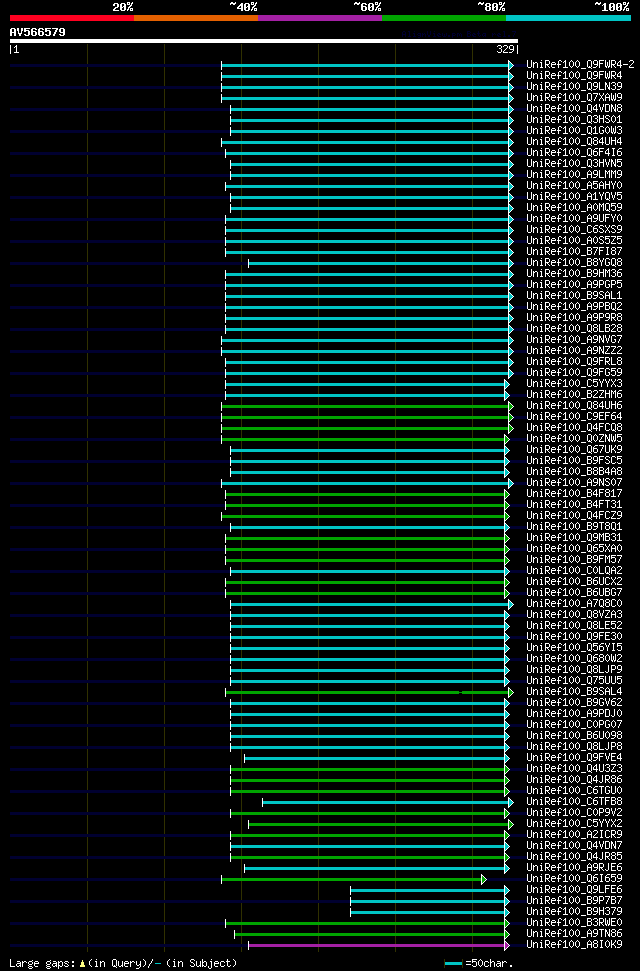Open hit UniRef100_Q4VDN8
Viewport: 640px width, 971px height.
tap(574, 108)
